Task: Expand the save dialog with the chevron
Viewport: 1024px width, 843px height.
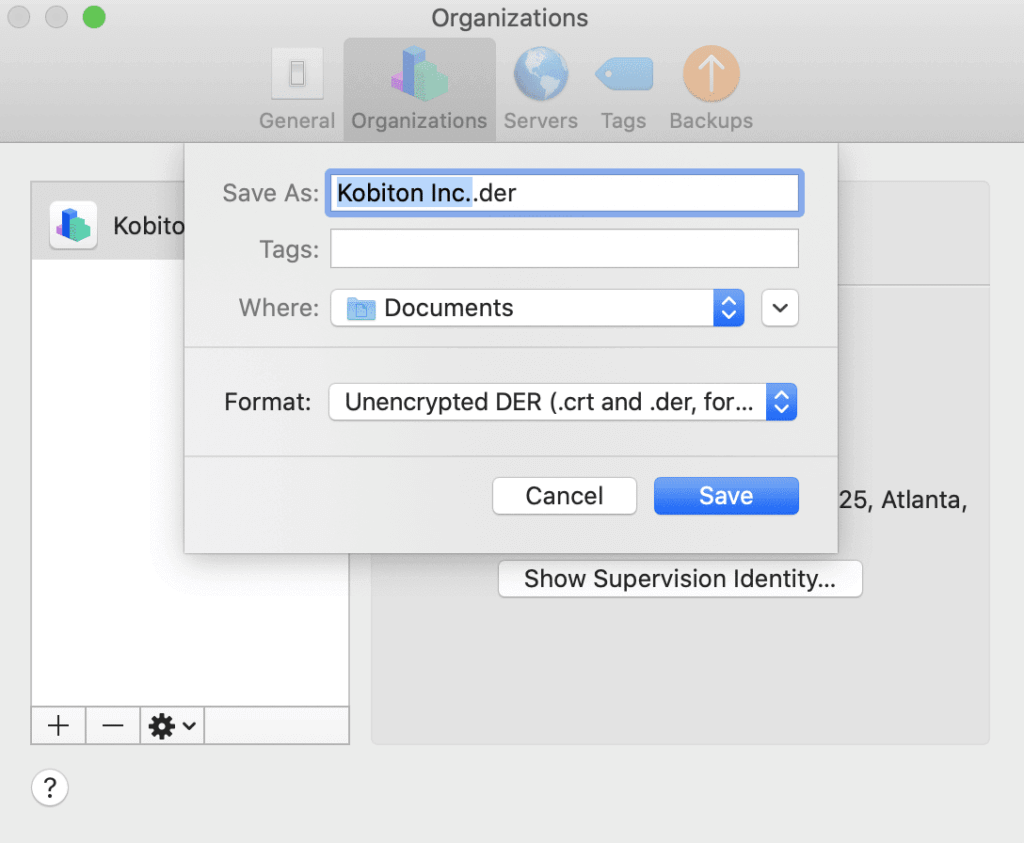Action: pyautogui.click(x=780, y=308)
